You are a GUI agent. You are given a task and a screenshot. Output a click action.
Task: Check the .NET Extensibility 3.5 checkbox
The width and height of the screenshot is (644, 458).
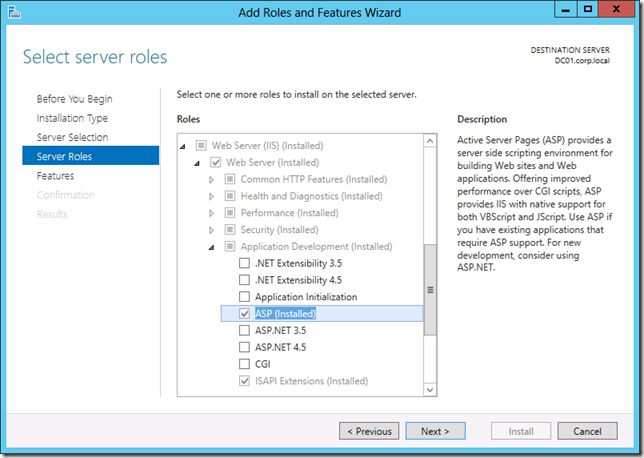(246, 263)
